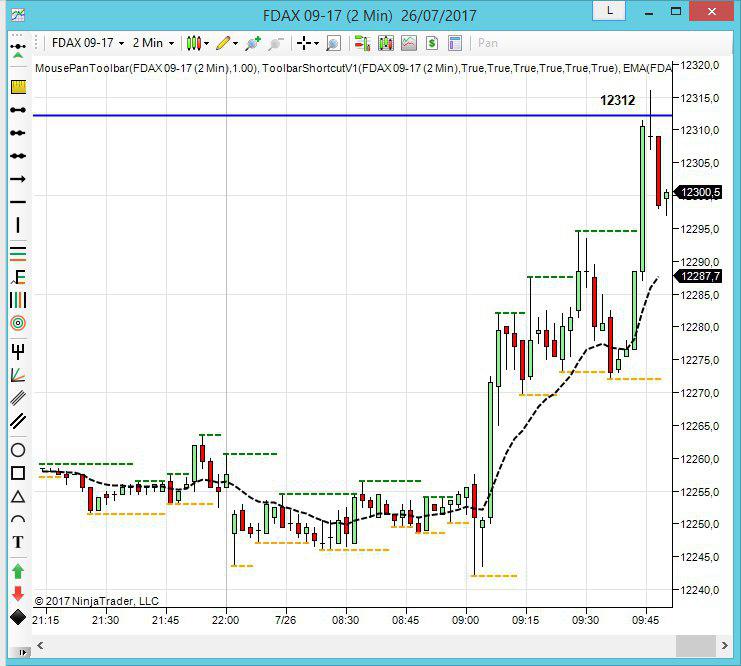The image size is (741, 666).
Task: Select the green Arrow Up marker tool
Action: [18, 571]
